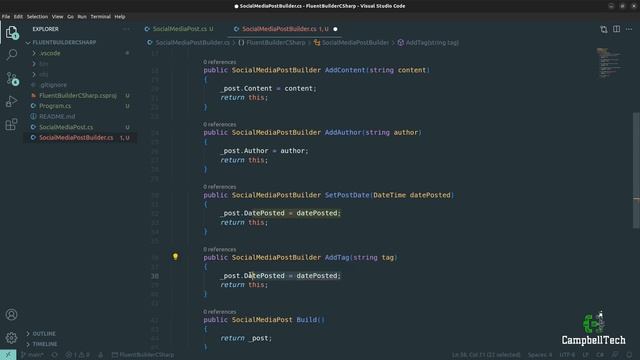This screenshot has width=640, height=360.
Task: Open the Source Control view
Action: (x=11, y=78)
